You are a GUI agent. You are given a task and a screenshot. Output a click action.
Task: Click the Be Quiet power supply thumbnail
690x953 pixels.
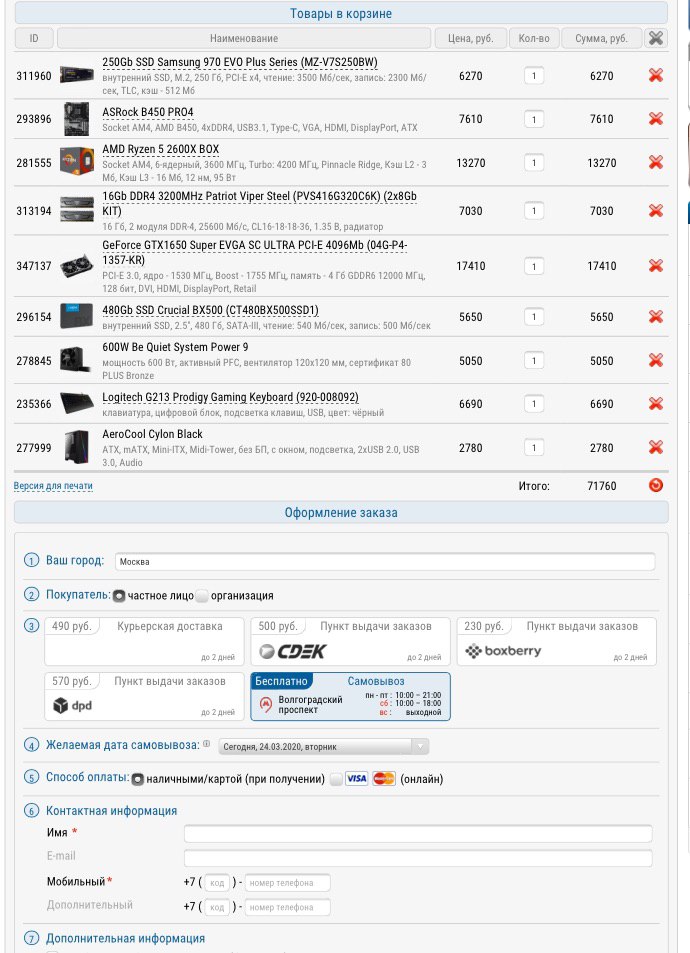pyautogui.click(x=77, y=360)
